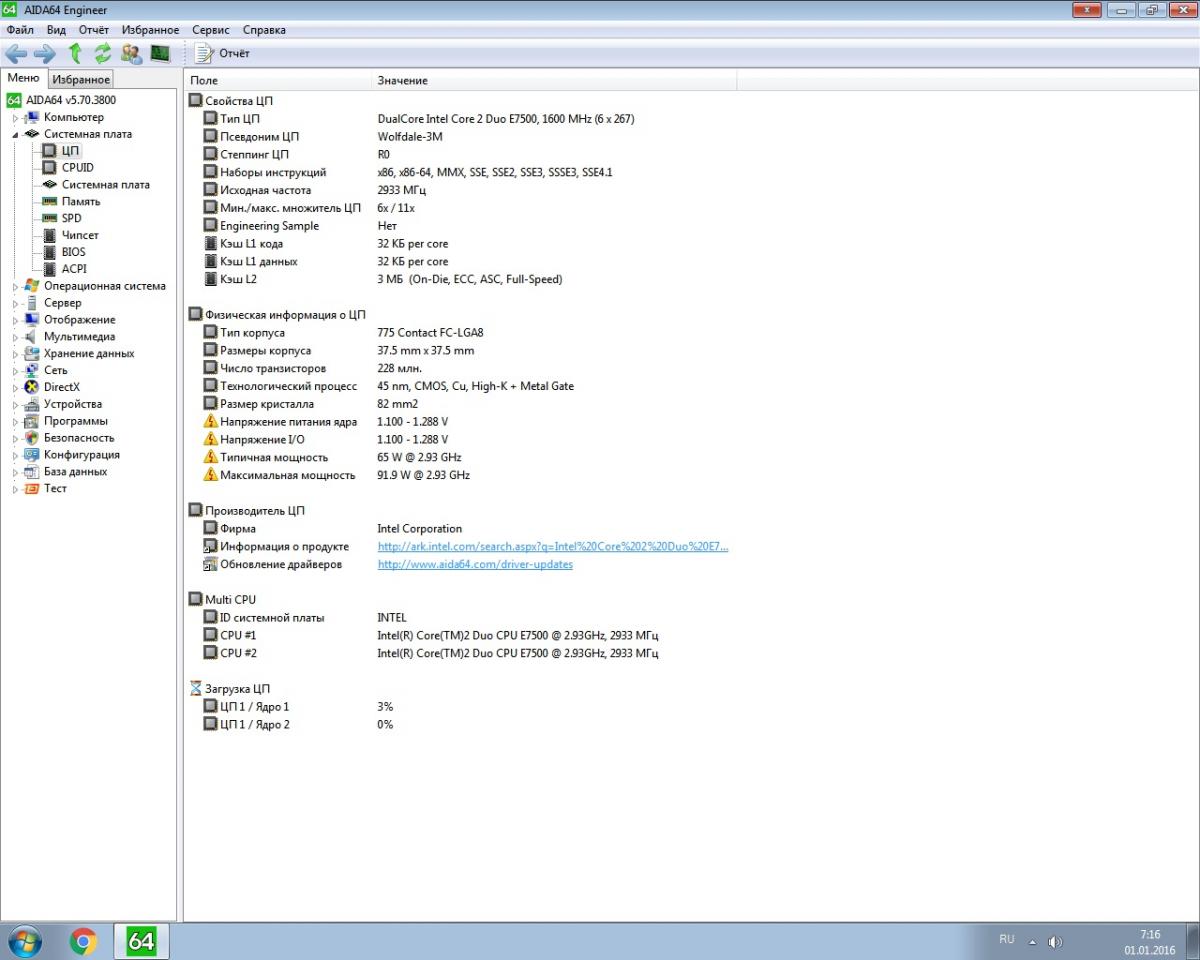This screenshot has height=960, width=1200.
Task: Show hidden tray icons arrow
Action: tap(1033, 942)
